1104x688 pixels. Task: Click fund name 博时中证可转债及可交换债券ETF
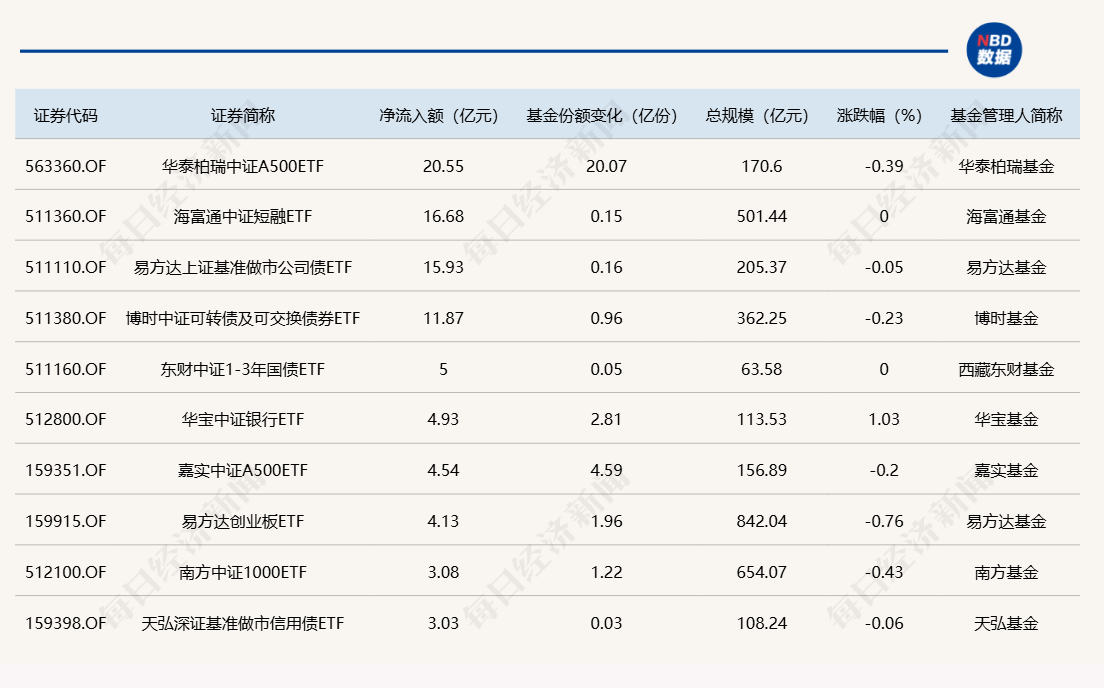pos(243,318)
